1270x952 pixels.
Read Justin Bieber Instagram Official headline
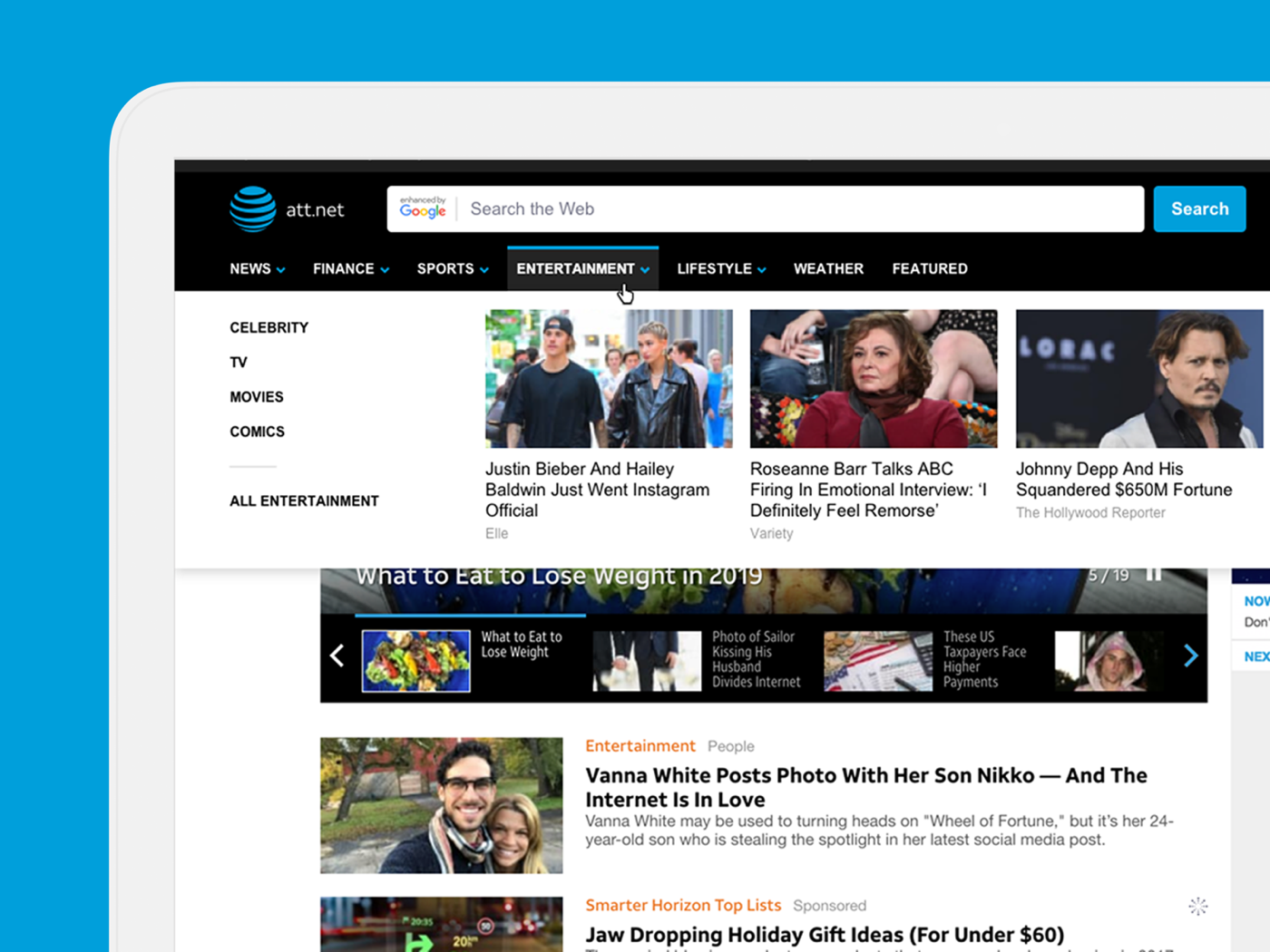598,490
